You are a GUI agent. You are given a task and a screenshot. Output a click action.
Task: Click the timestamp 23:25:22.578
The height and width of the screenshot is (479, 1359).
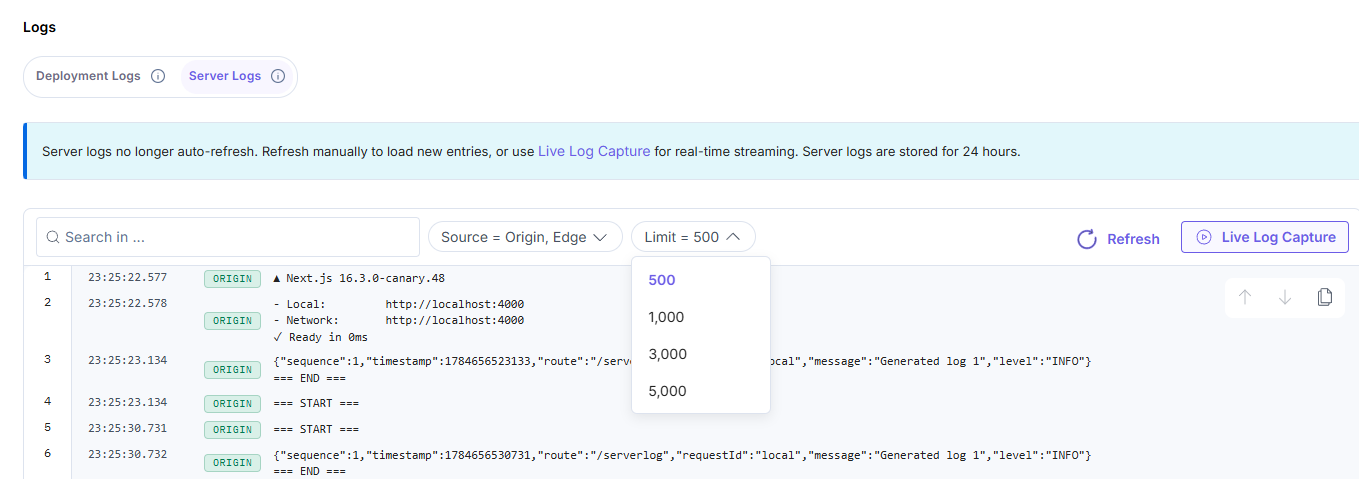128,303
